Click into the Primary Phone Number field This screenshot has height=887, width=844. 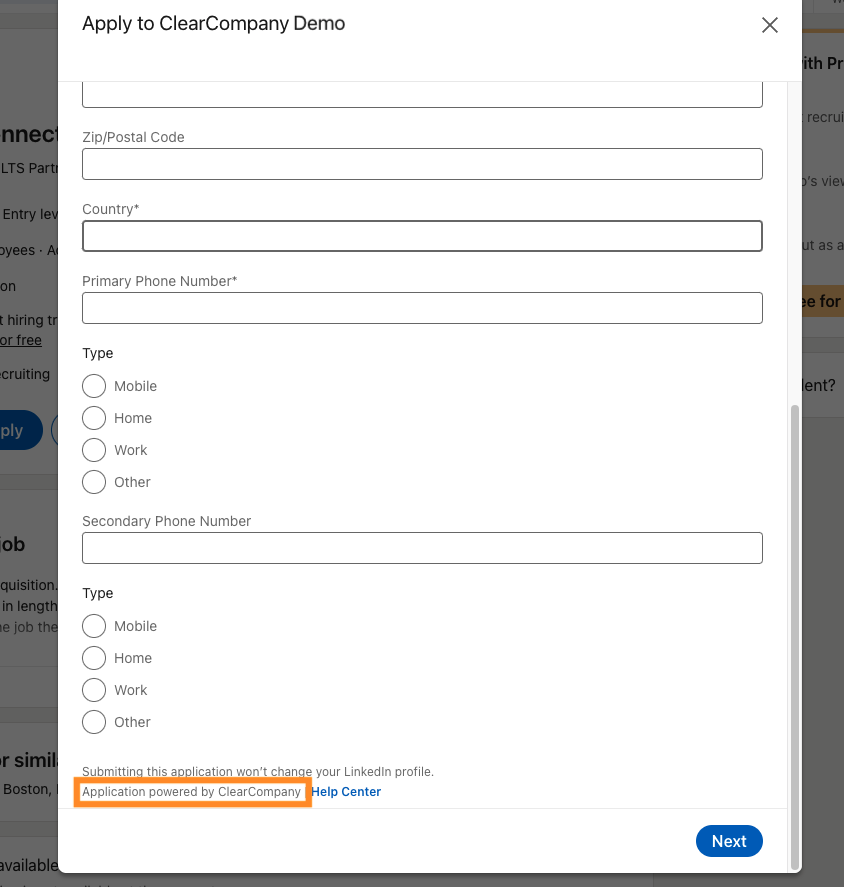422,308
